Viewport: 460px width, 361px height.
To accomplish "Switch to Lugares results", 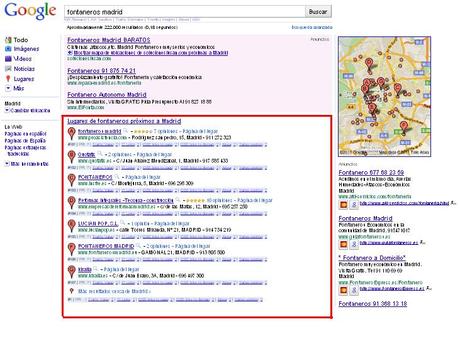I will click(24, 79).
